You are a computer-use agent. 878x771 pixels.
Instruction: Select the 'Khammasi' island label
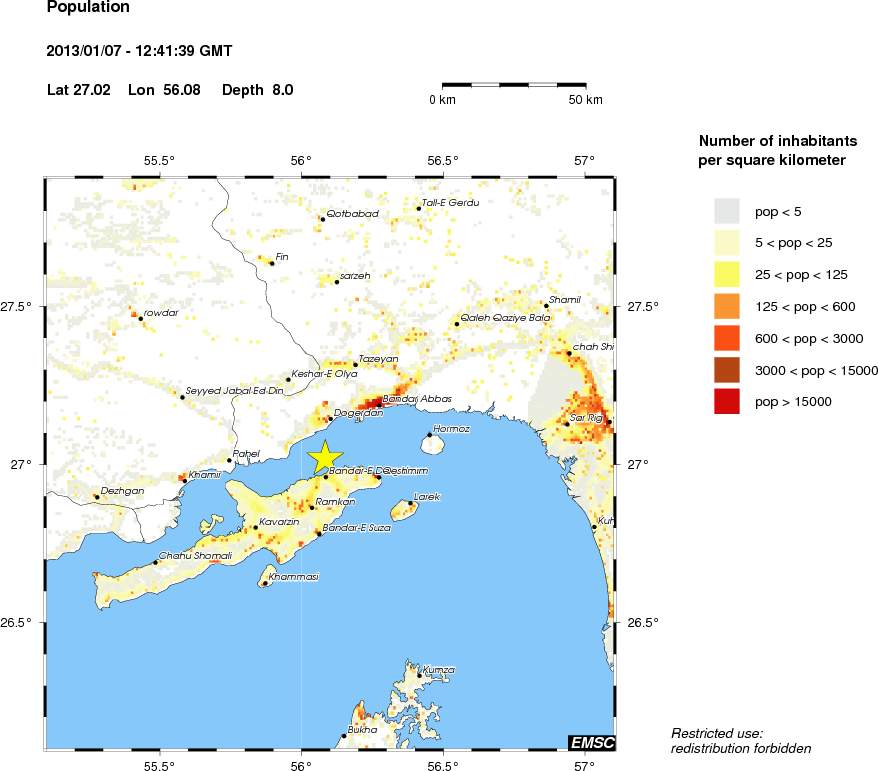(293, 577)
